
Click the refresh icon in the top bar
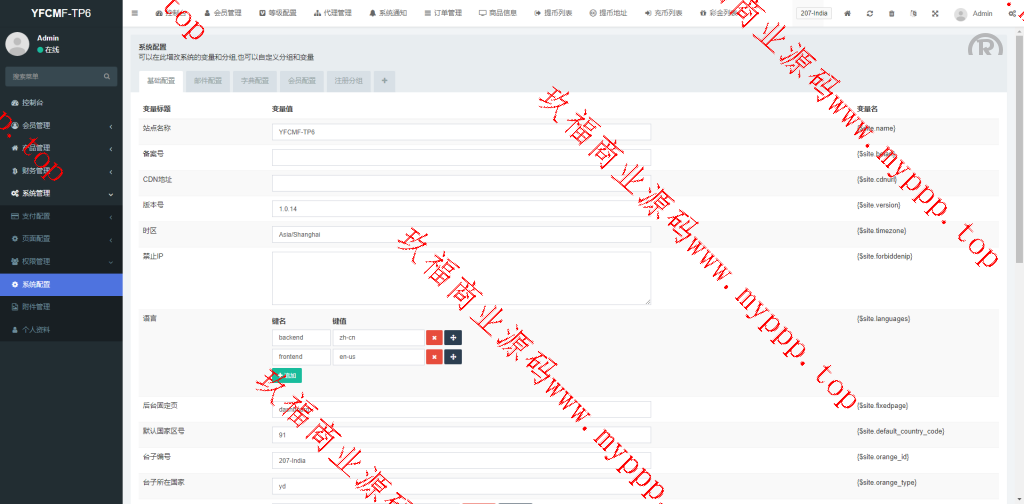(869, 14)
